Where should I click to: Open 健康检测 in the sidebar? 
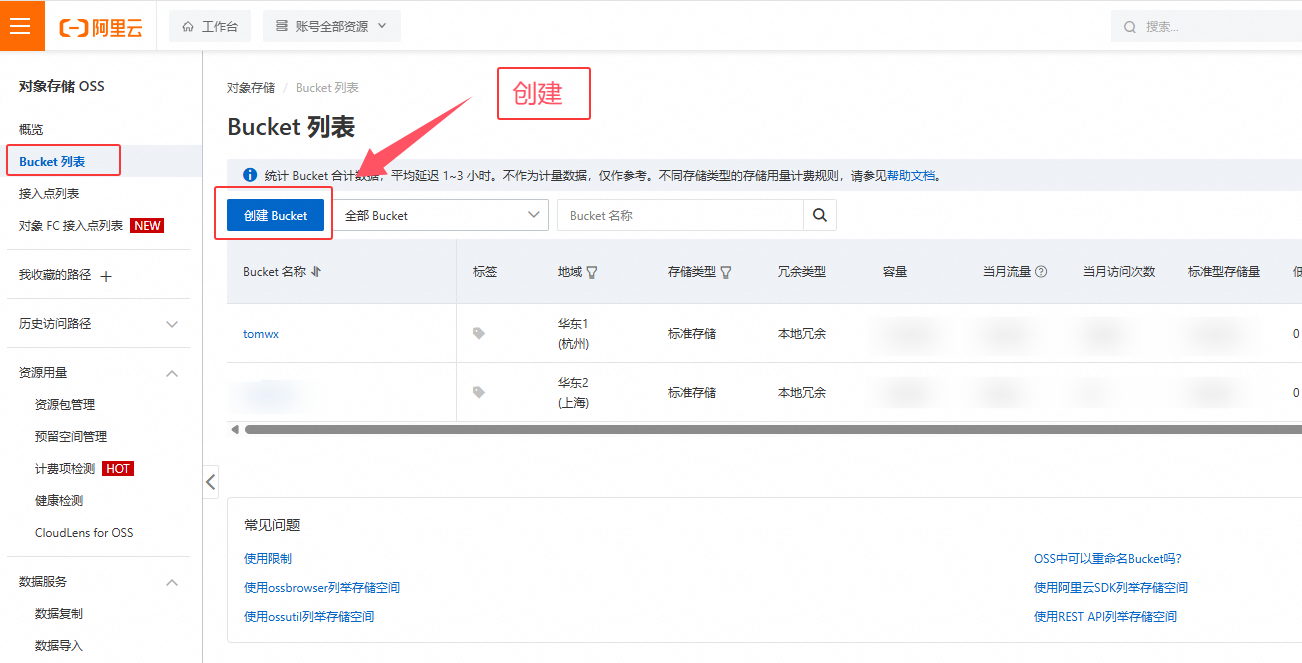[x=59, y=501]
